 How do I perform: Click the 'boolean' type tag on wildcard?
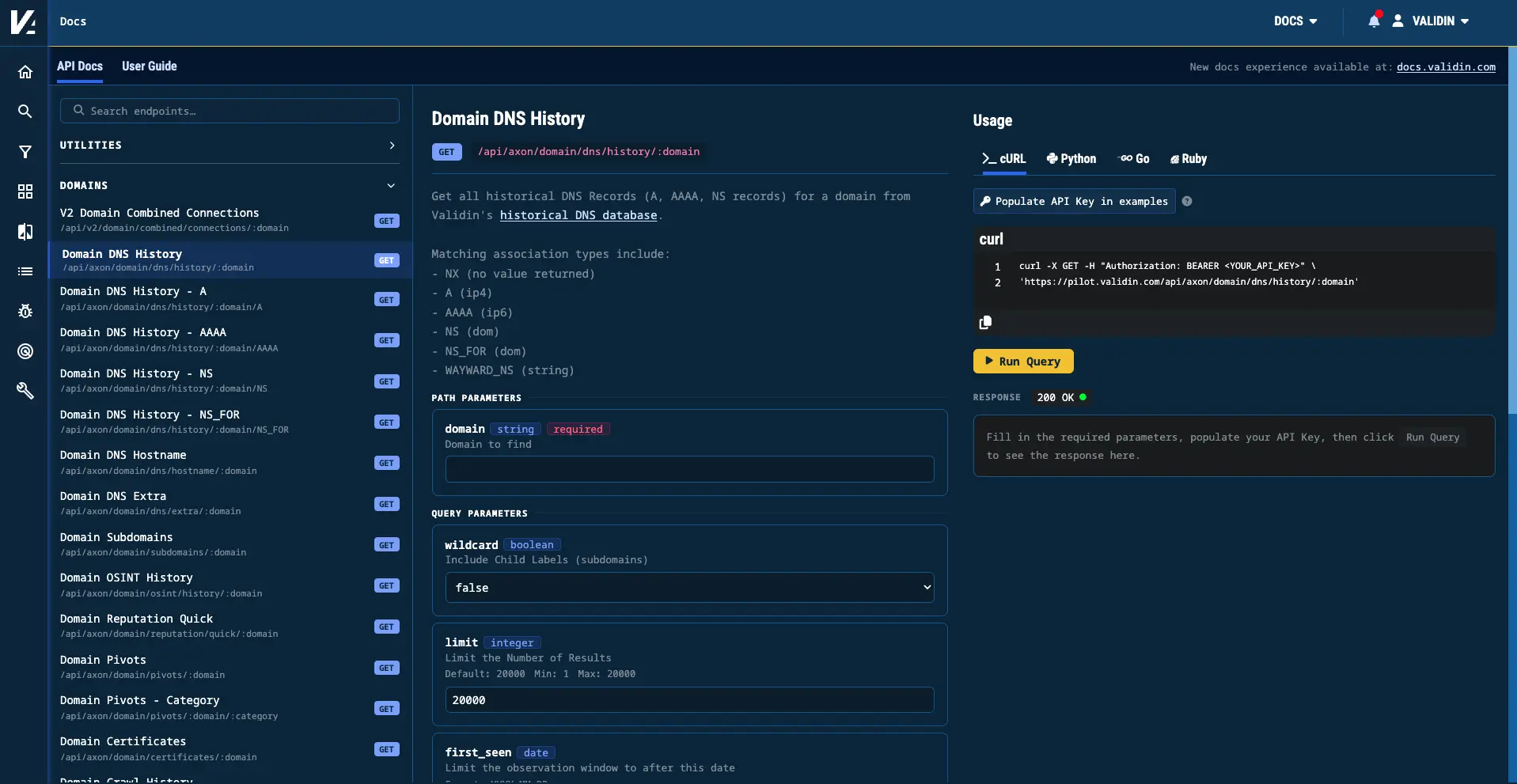532,545
